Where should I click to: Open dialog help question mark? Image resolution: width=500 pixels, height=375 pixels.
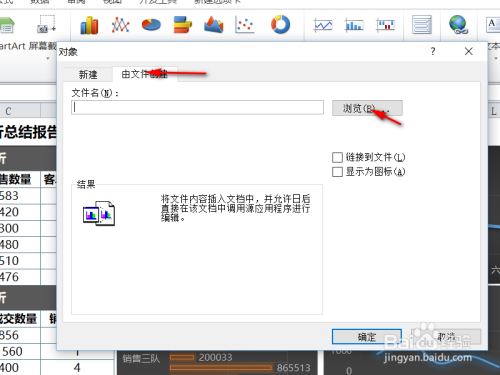tap(433, 51)
